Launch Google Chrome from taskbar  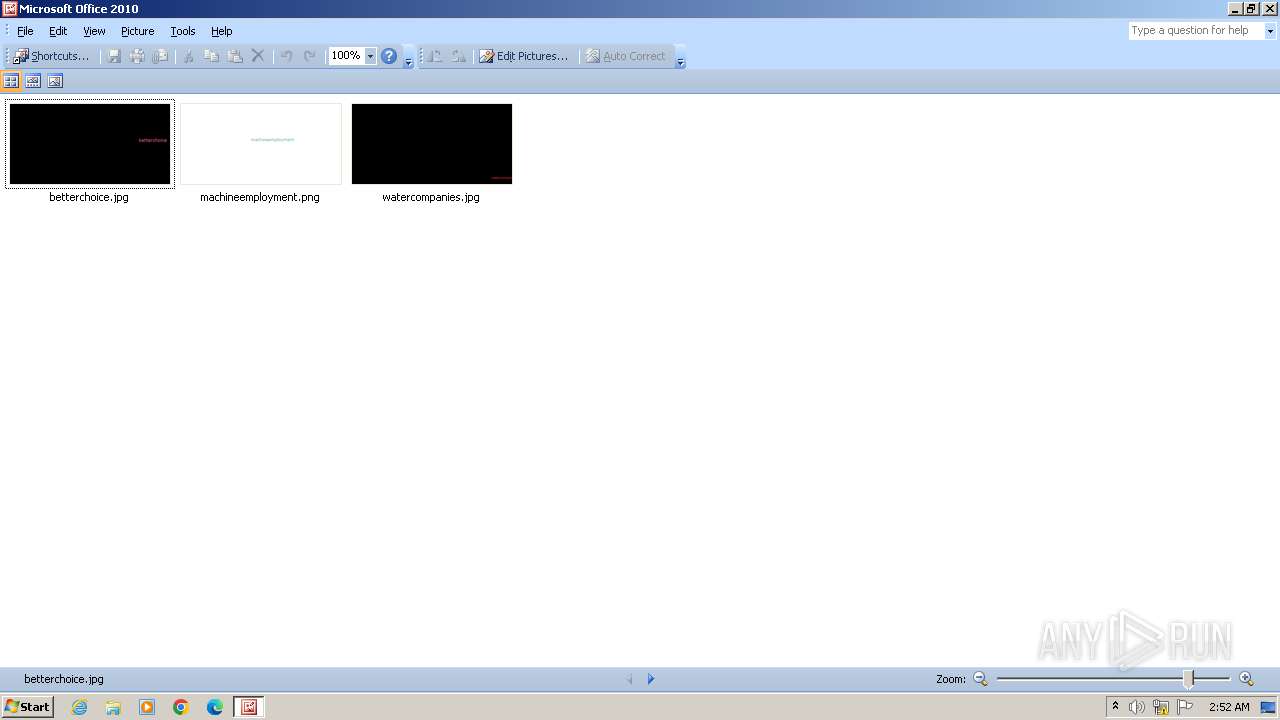(181, 707)
